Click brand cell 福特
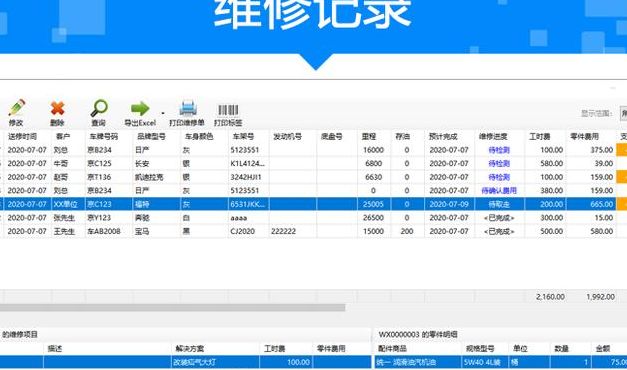 142,204
